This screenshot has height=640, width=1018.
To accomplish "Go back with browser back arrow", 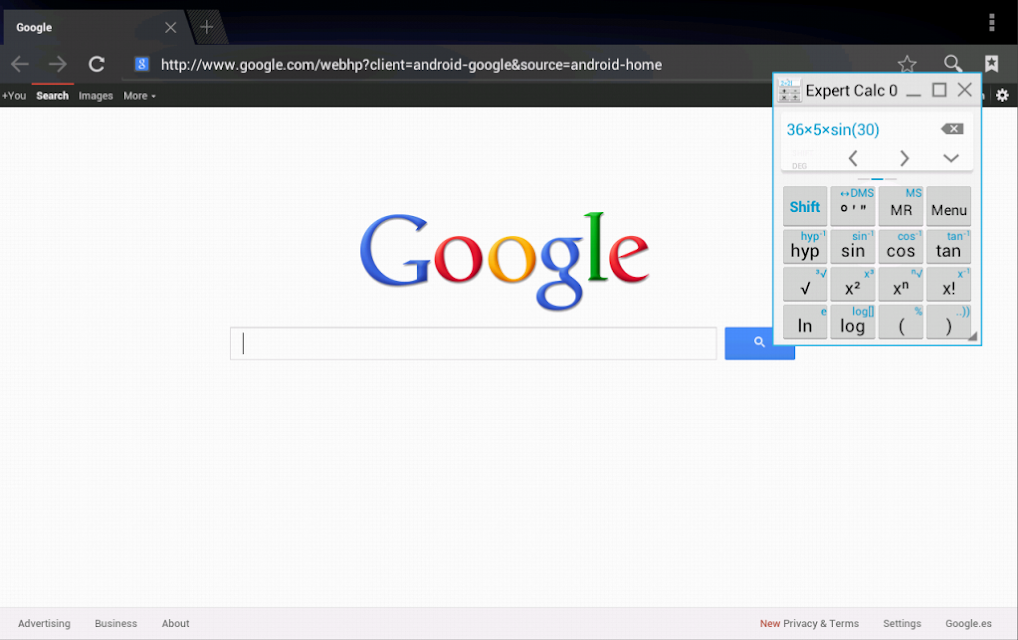I will [x=20, y=64].
